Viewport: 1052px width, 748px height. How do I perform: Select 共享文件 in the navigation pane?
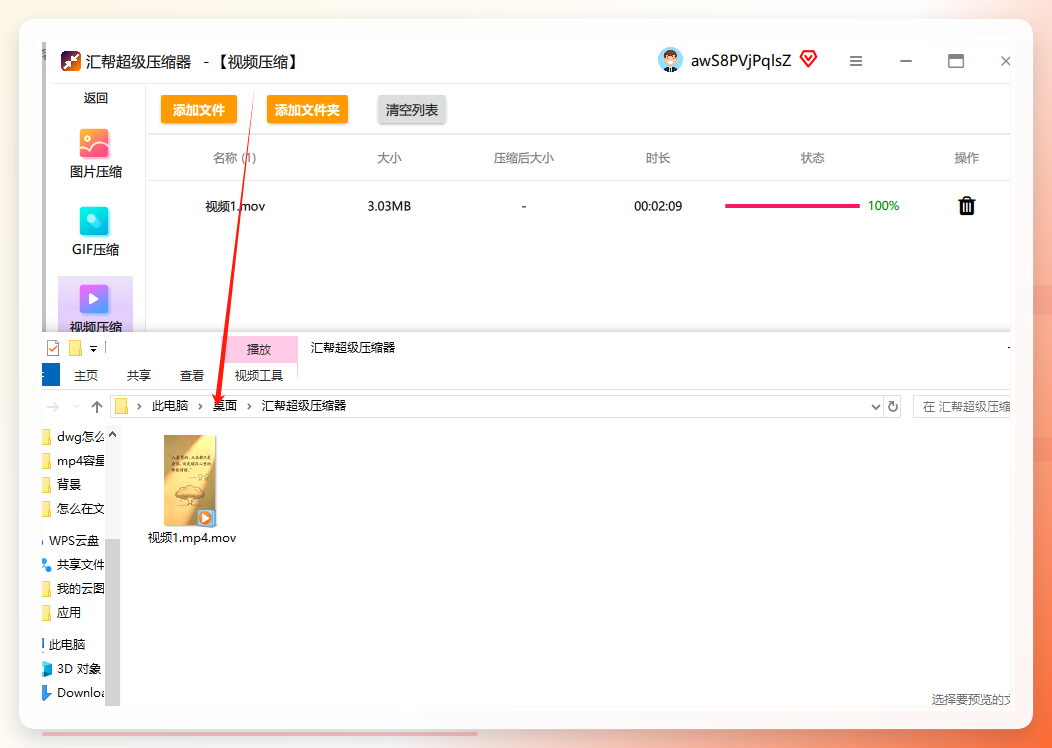73,565
